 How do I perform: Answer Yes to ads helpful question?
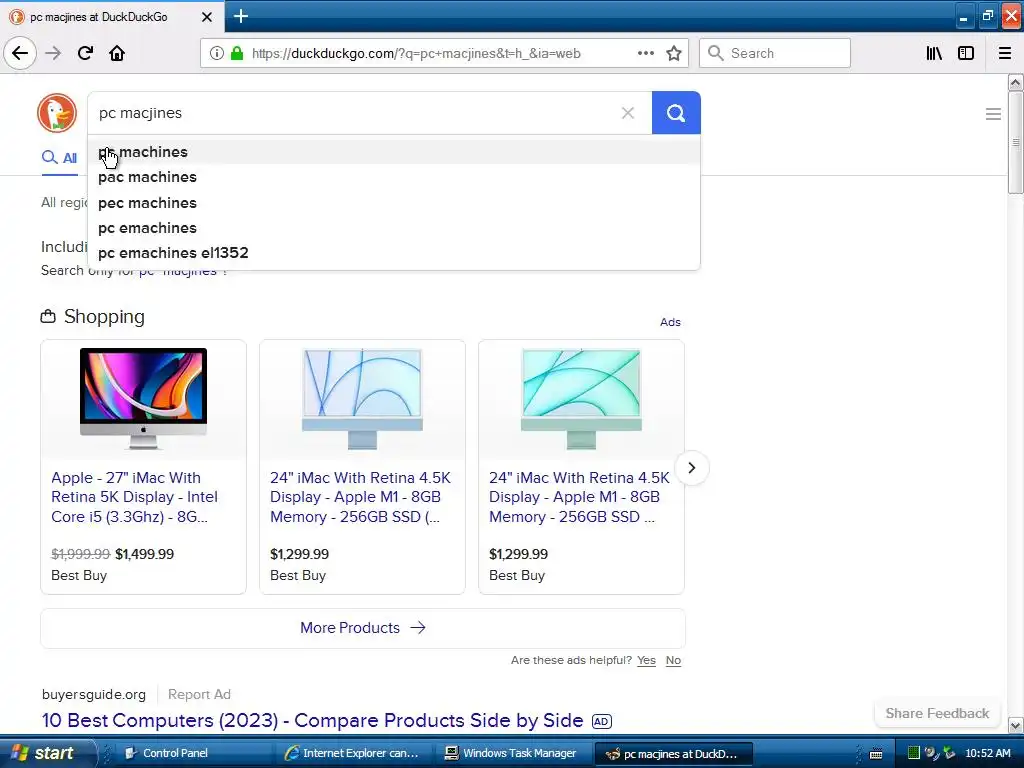point(647,660)
